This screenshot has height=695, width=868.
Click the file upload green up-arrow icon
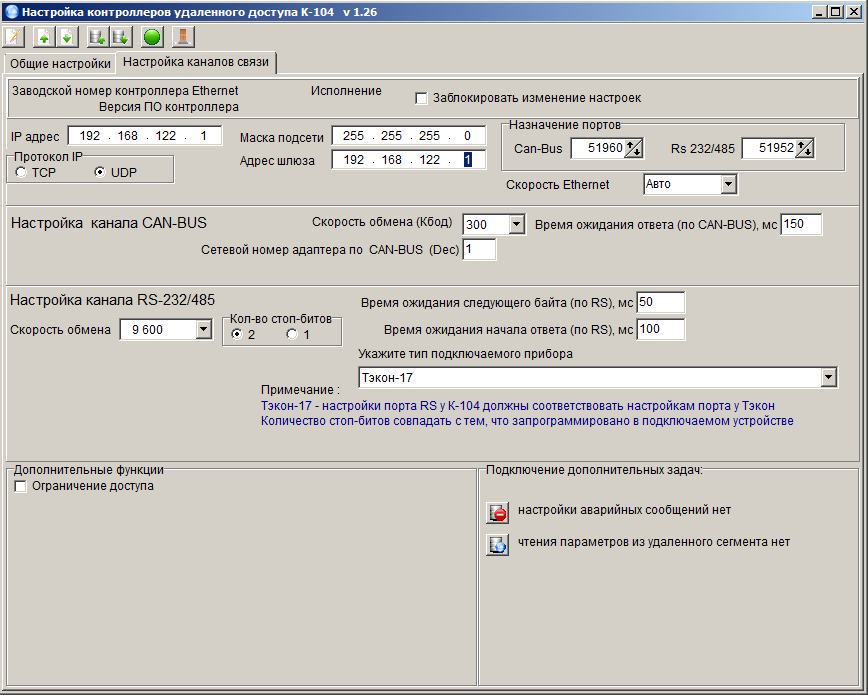click(x=44, y=37)
